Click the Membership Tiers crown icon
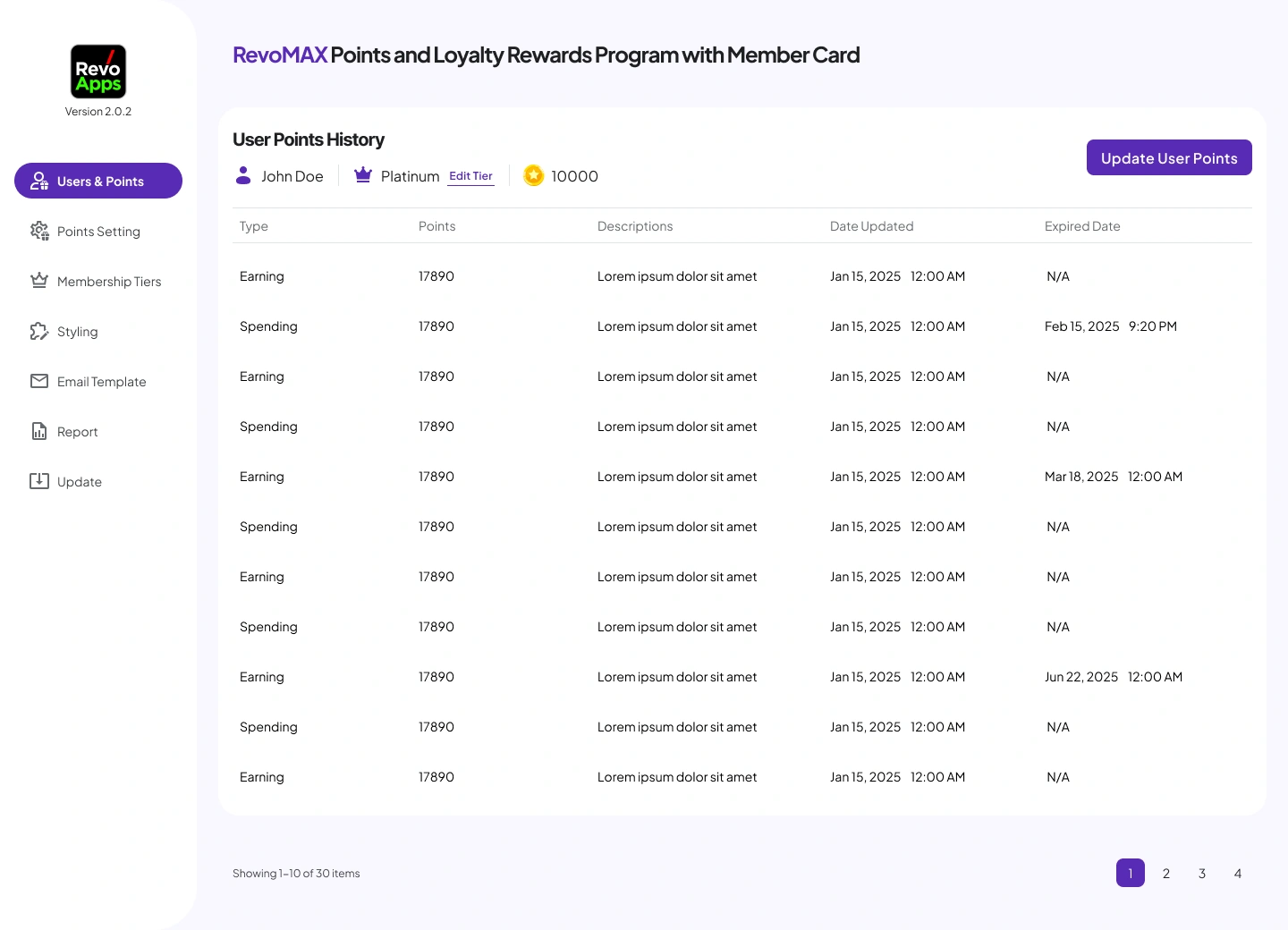The height and width of the screenshot is (930, 1288). [x=39, y=281]
